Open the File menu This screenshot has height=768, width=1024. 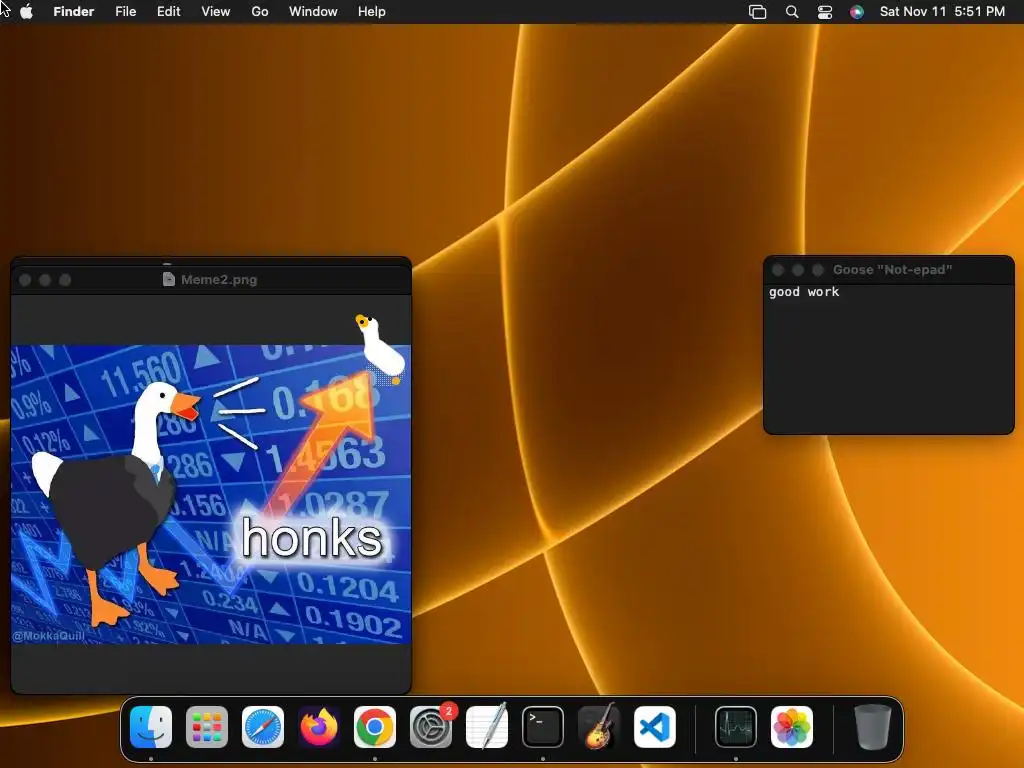pos(125,12)
